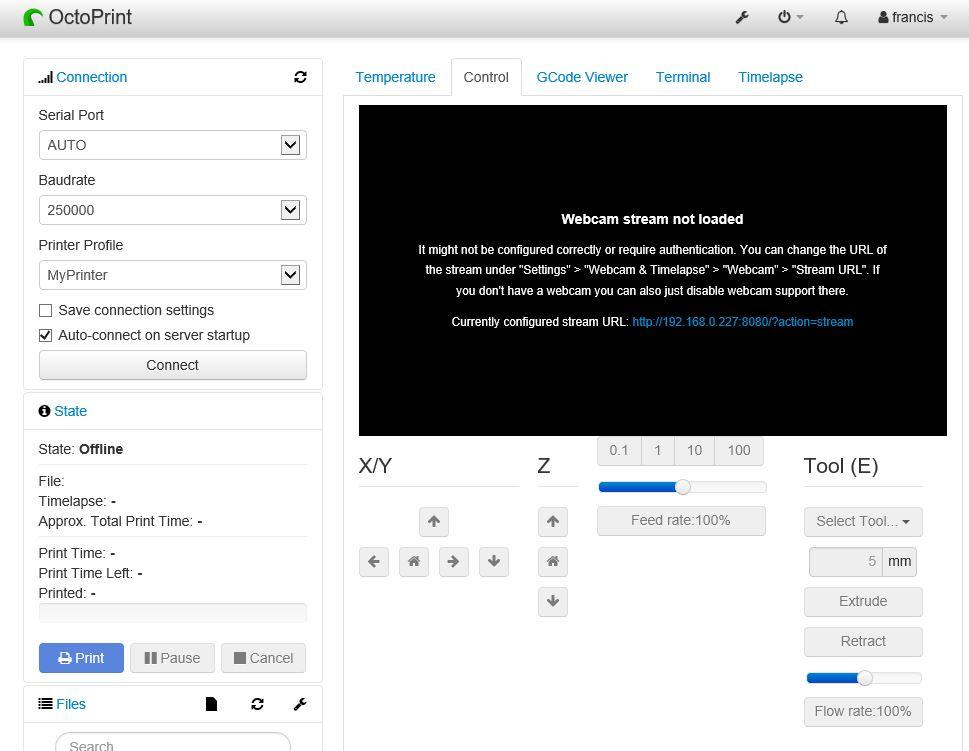Collapse the Connection panel header

pyautogui.click(x=91, y=77)
